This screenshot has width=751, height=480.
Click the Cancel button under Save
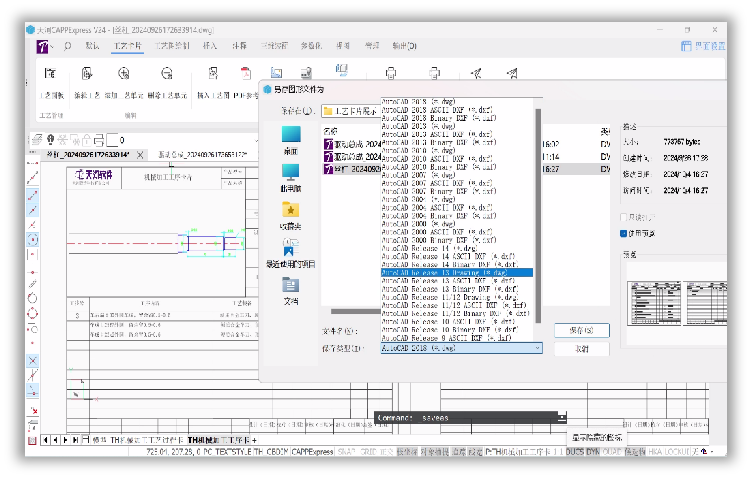coord(581,349)
